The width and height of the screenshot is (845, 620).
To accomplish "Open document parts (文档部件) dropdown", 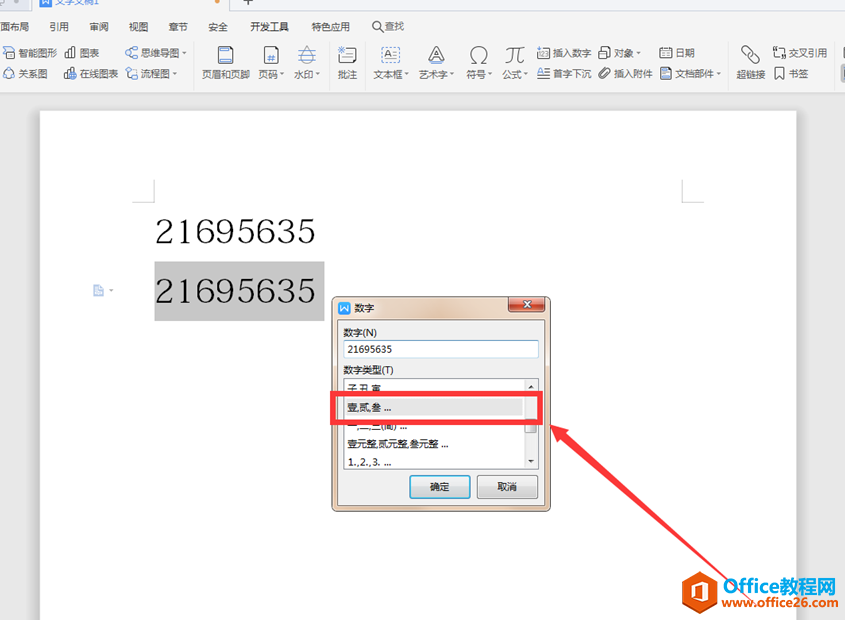I will (x=690, y=73).
